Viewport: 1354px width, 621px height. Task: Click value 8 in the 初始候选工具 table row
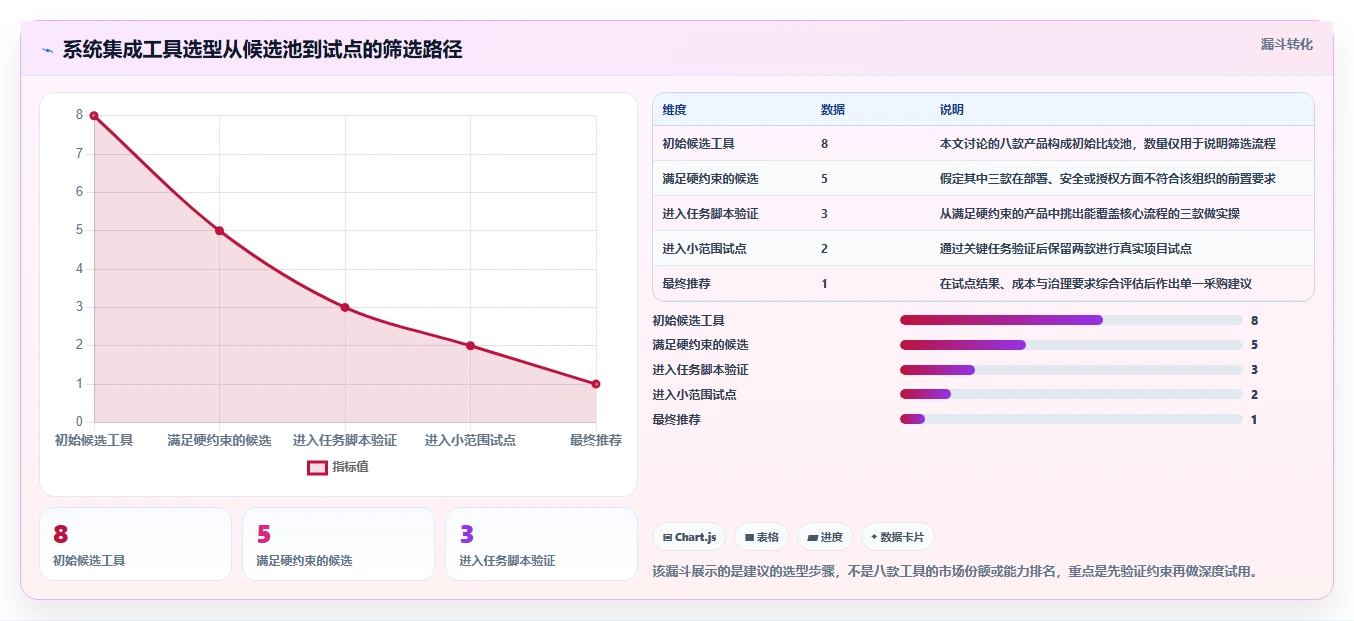pyautogui.click(x=824, y=144)
